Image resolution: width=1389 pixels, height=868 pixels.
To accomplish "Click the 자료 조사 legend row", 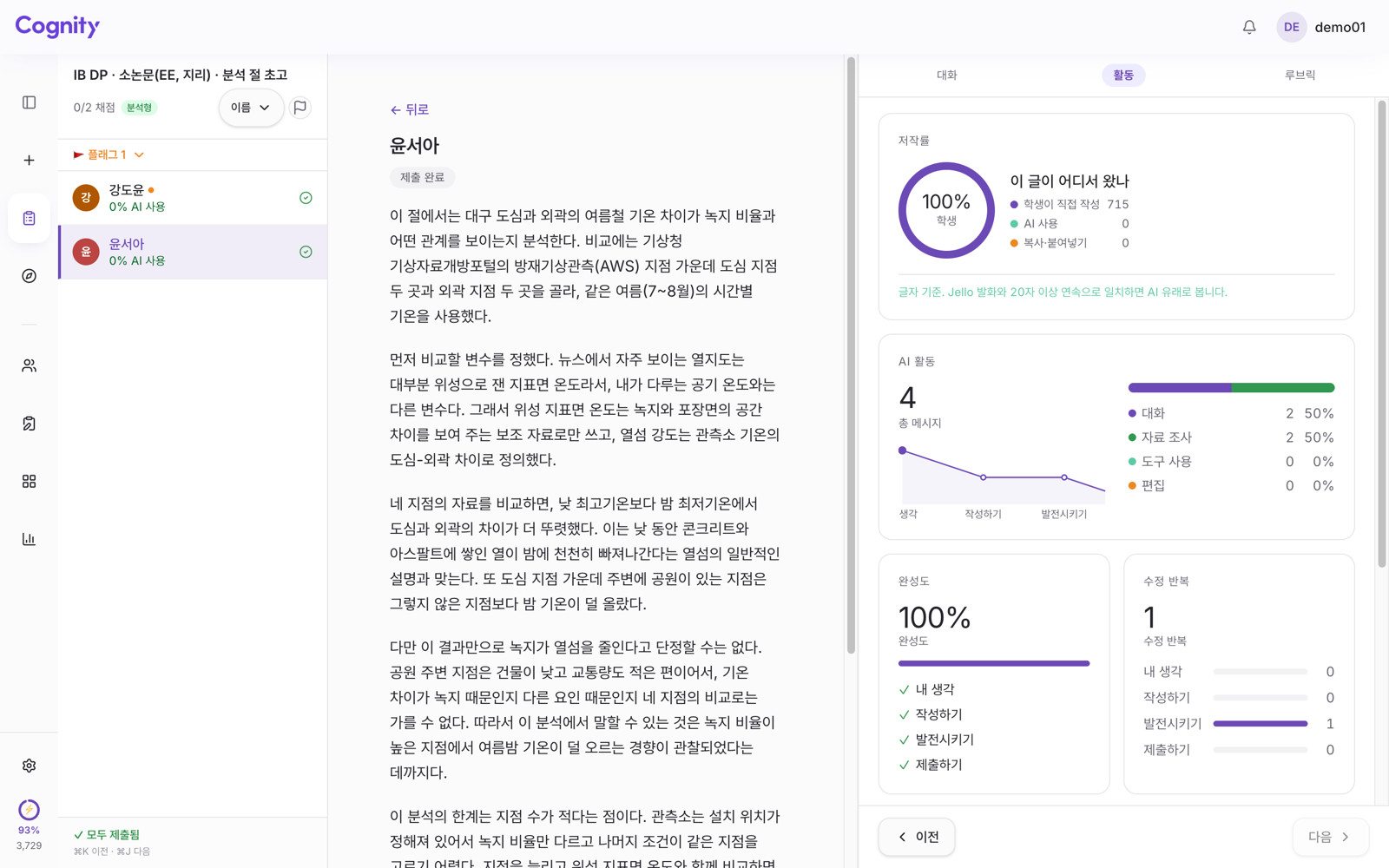I will tap(1231, 437).
